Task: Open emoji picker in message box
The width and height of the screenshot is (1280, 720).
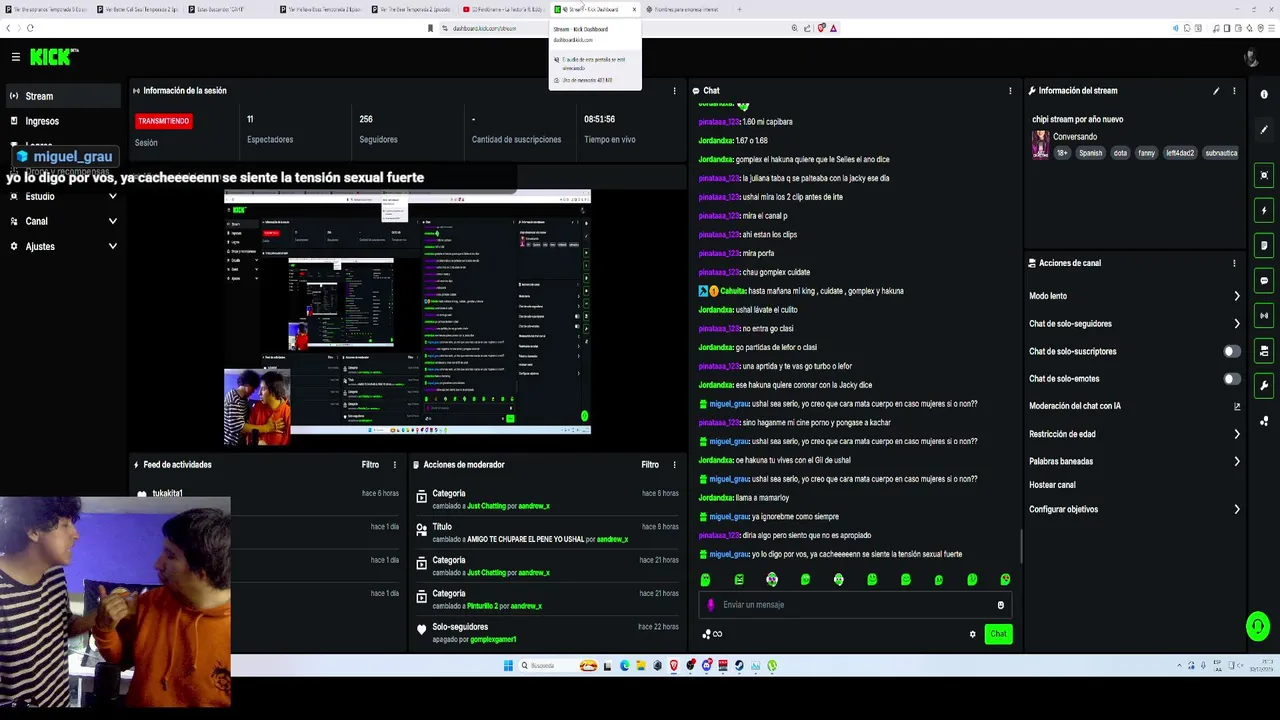Action: click(1000, 605)
